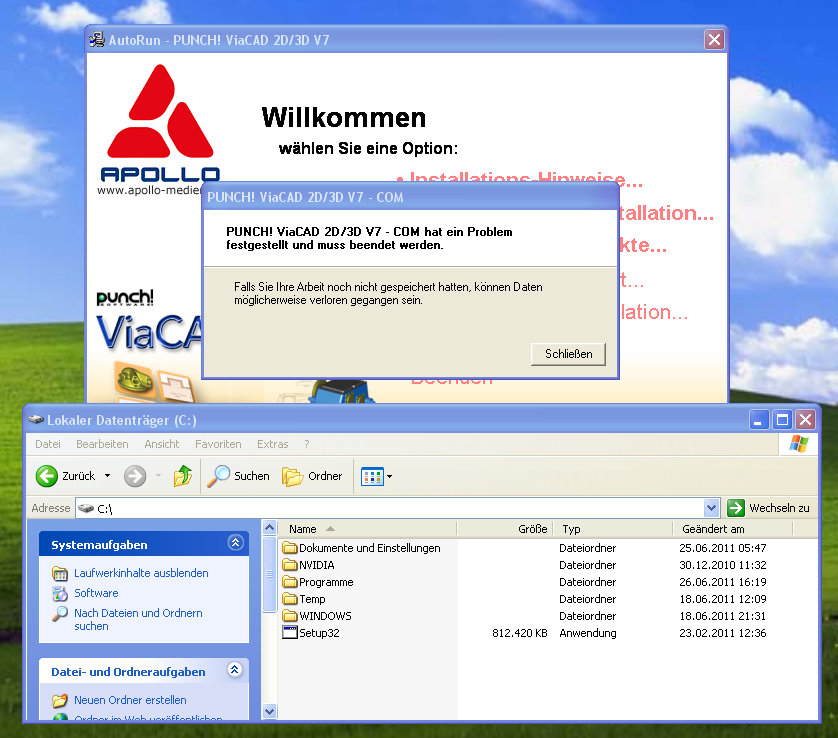Click the Setup32 application icon
The height and width of the screenshot is (738, 838).
pos(290,633)
